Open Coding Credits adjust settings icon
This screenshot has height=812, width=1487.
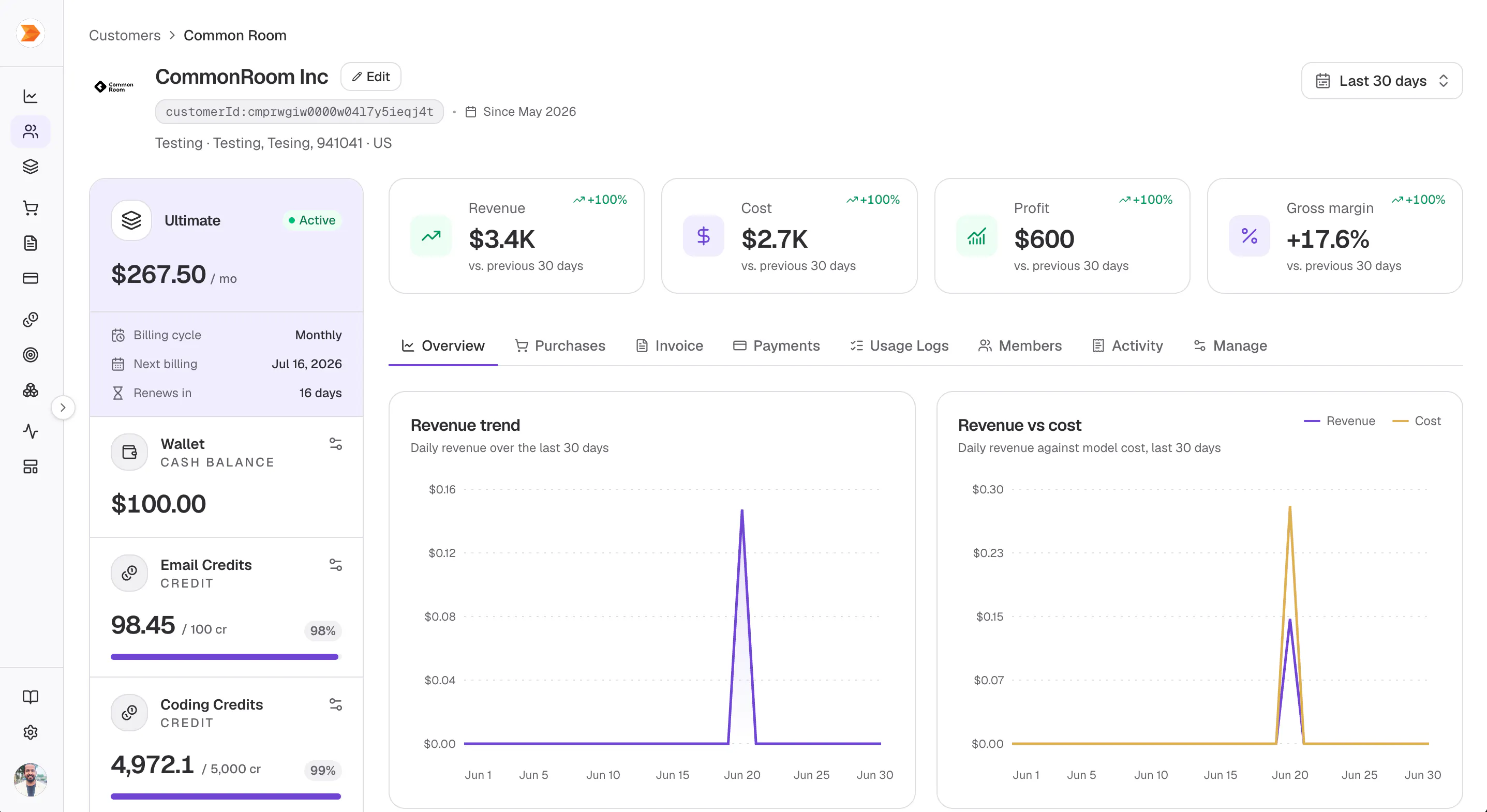click(x=335, y=704)
